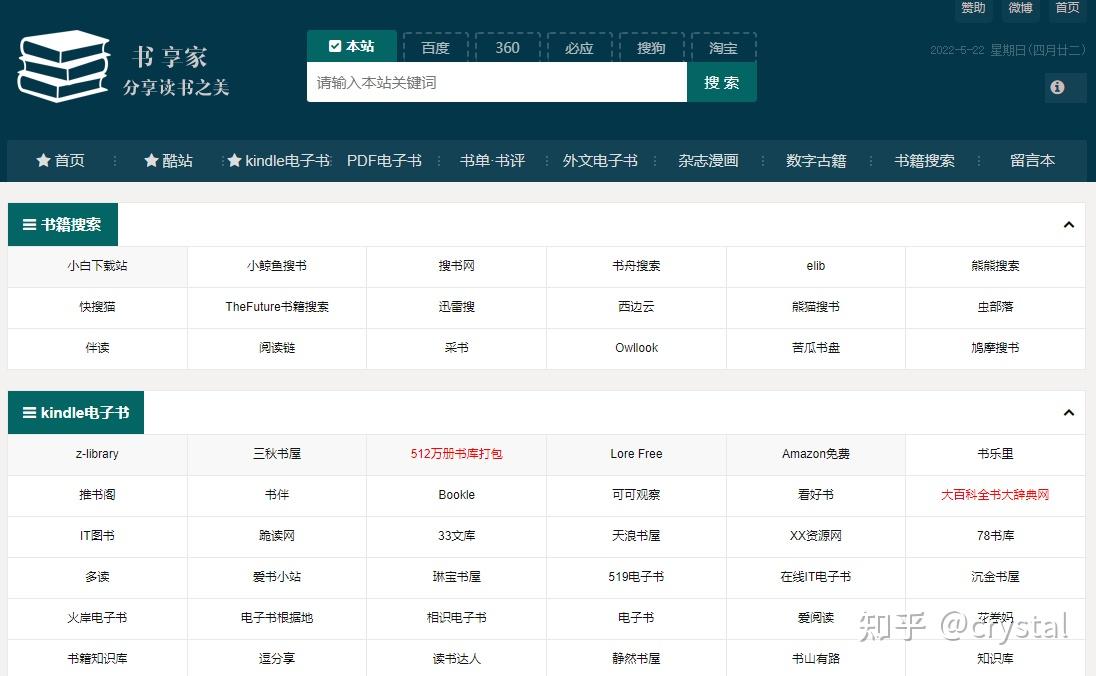Screen dimensions: 1096x676
Task: Open the 杂志漫画 menu item
Action: coord(708,161)
